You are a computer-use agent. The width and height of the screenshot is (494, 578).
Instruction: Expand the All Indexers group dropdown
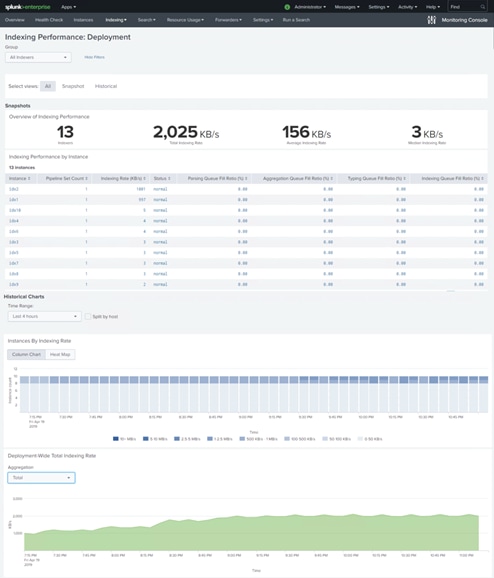tap(38, 57)
